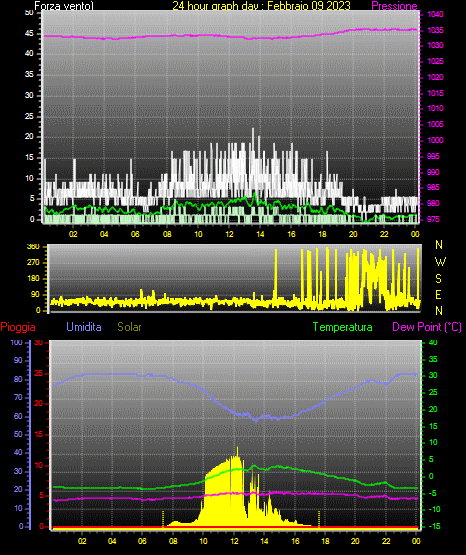This screenshot has height=555, width=466.
Task: Click the E wind direction label
Action: click(x=438, y=294)
